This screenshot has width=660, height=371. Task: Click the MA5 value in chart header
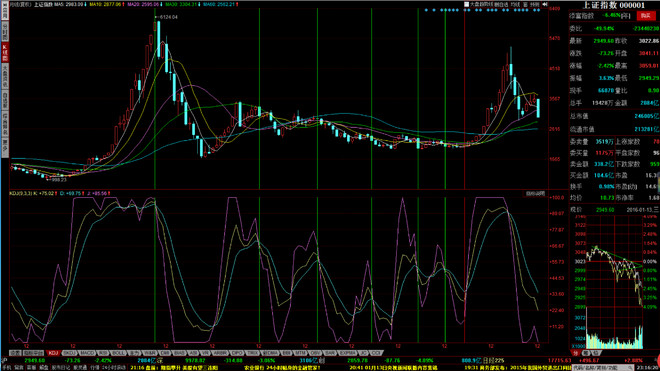(68, 4)
